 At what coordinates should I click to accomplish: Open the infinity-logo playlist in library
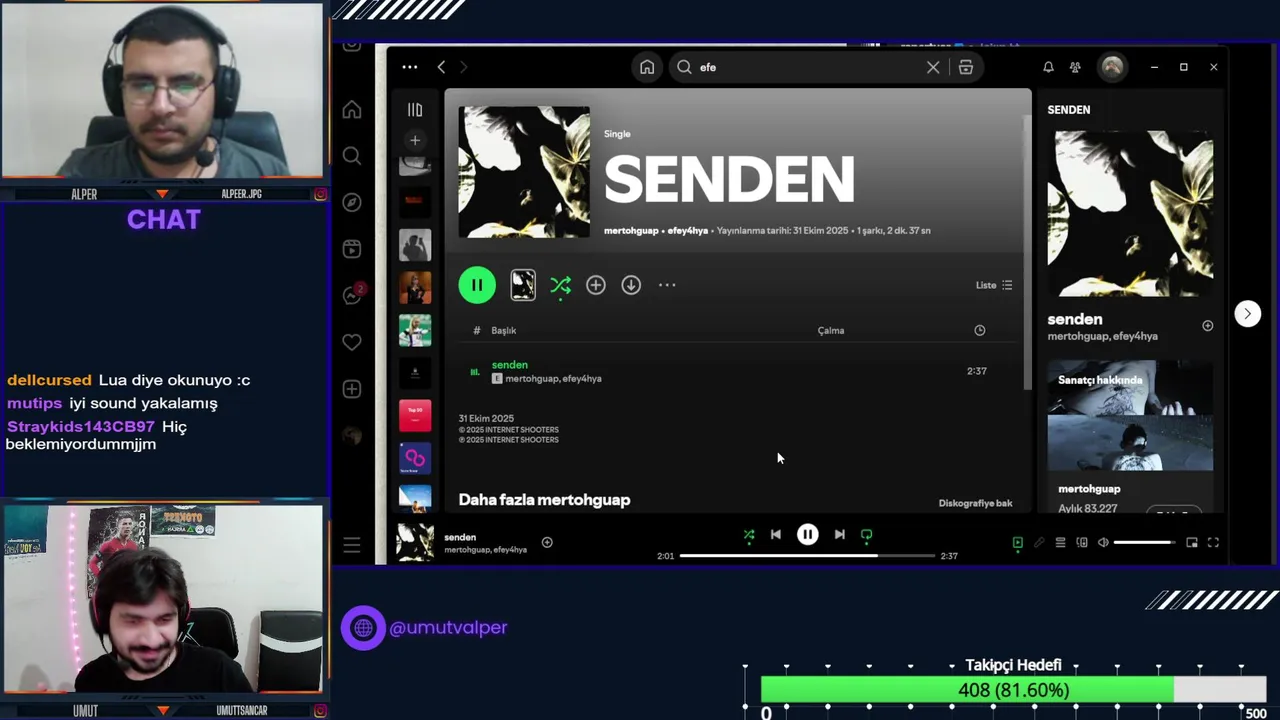(415, 458)
